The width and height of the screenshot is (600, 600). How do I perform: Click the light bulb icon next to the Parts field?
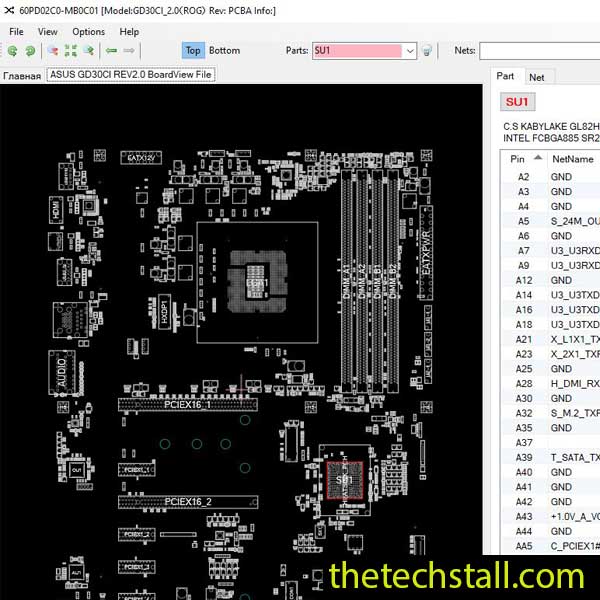(427, 51)
